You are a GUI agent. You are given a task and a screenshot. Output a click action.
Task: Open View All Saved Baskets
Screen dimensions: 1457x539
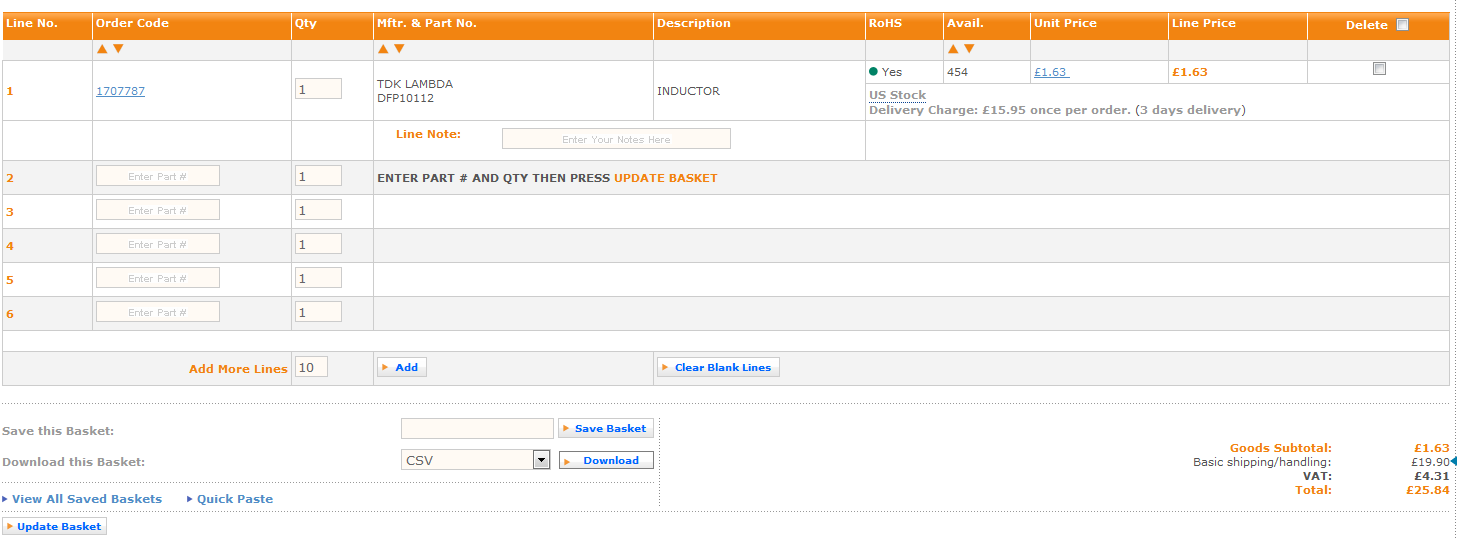(x=86, y=499)
